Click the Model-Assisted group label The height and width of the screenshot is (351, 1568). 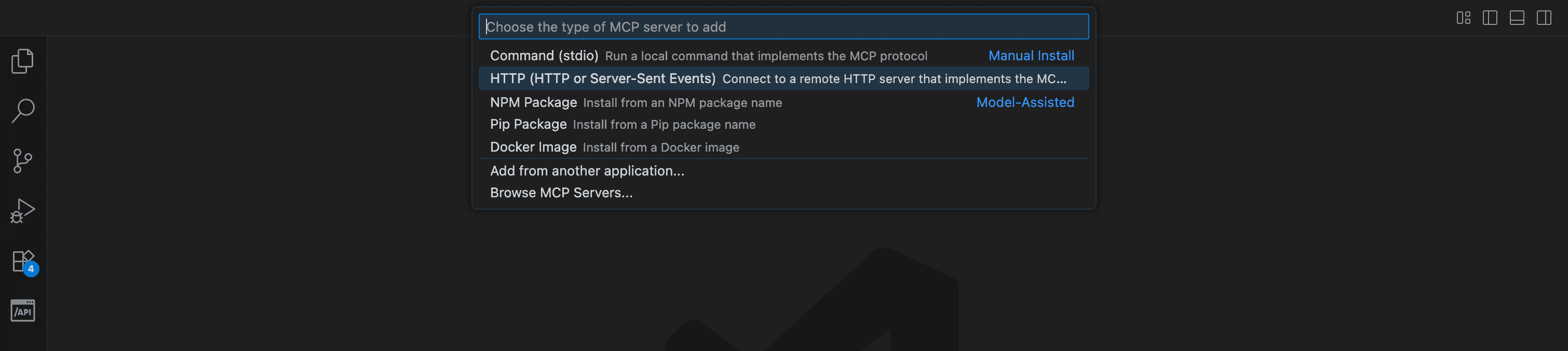pos(1025,103)
